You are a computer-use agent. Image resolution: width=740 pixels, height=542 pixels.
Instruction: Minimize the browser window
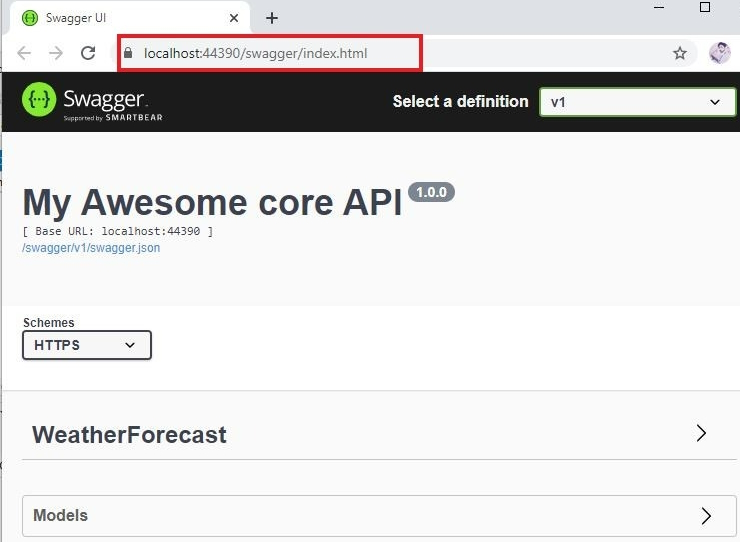click(659, 8)
